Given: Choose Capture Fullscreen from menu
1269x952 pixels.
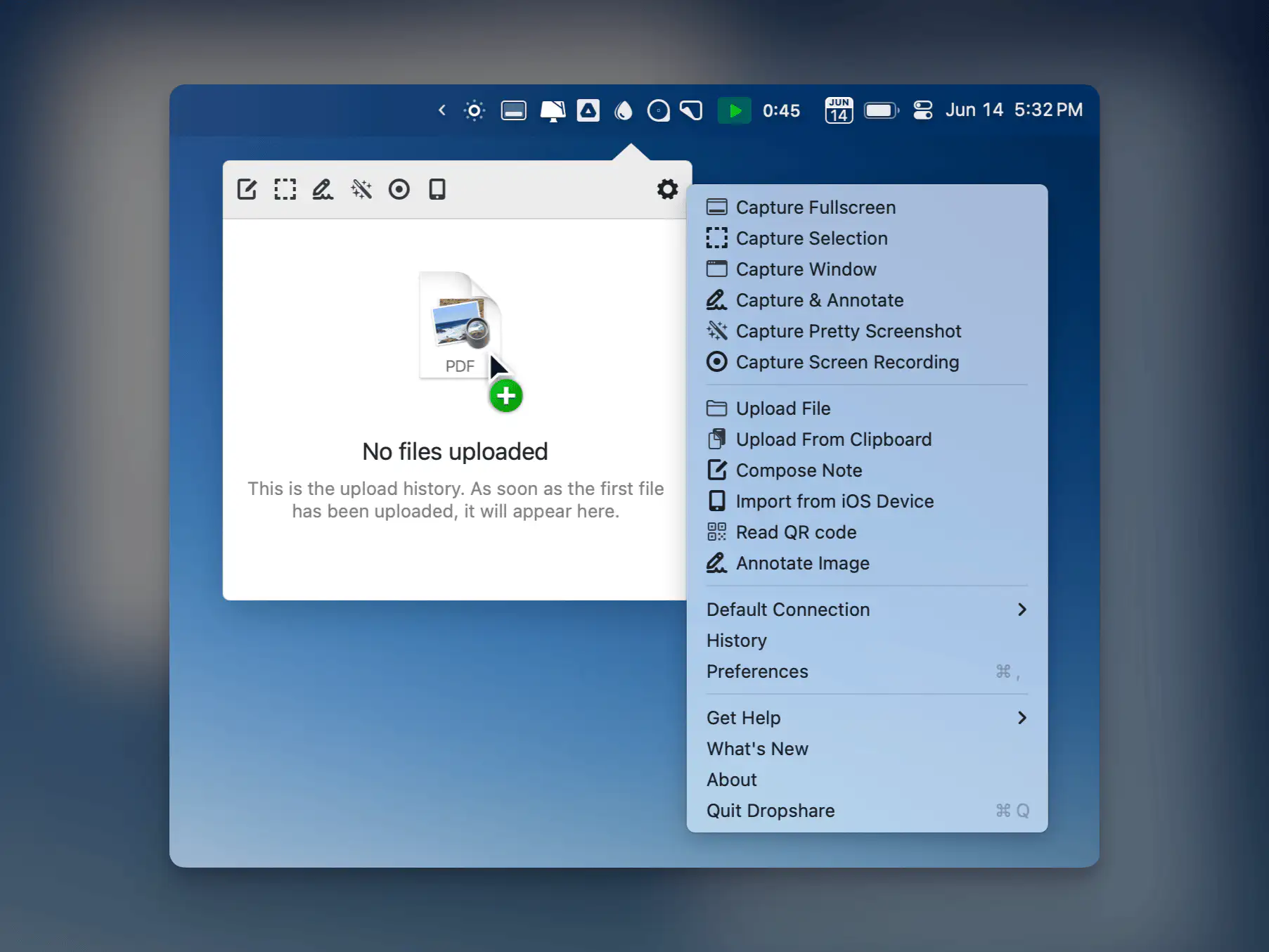Looking at the screenshot, I should (867, 207).
